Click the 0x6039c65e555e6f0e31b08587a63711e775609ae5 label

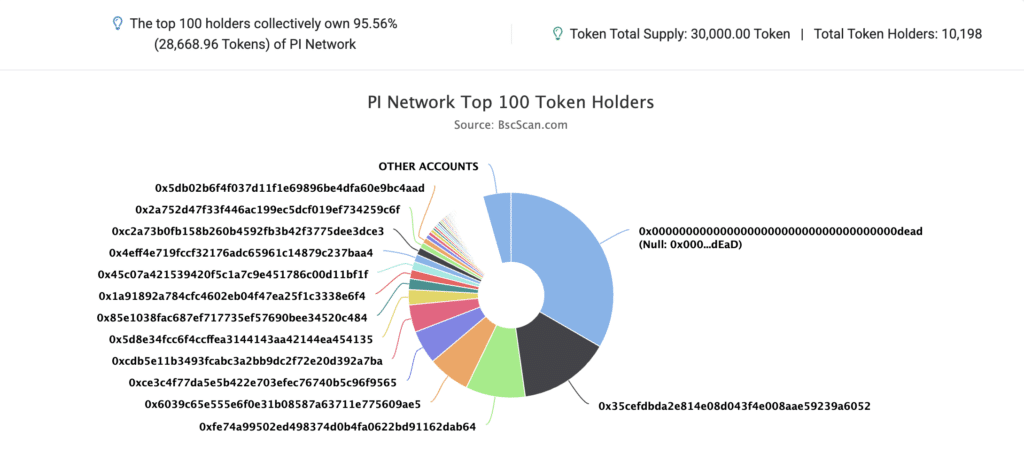tap(283, 404)
